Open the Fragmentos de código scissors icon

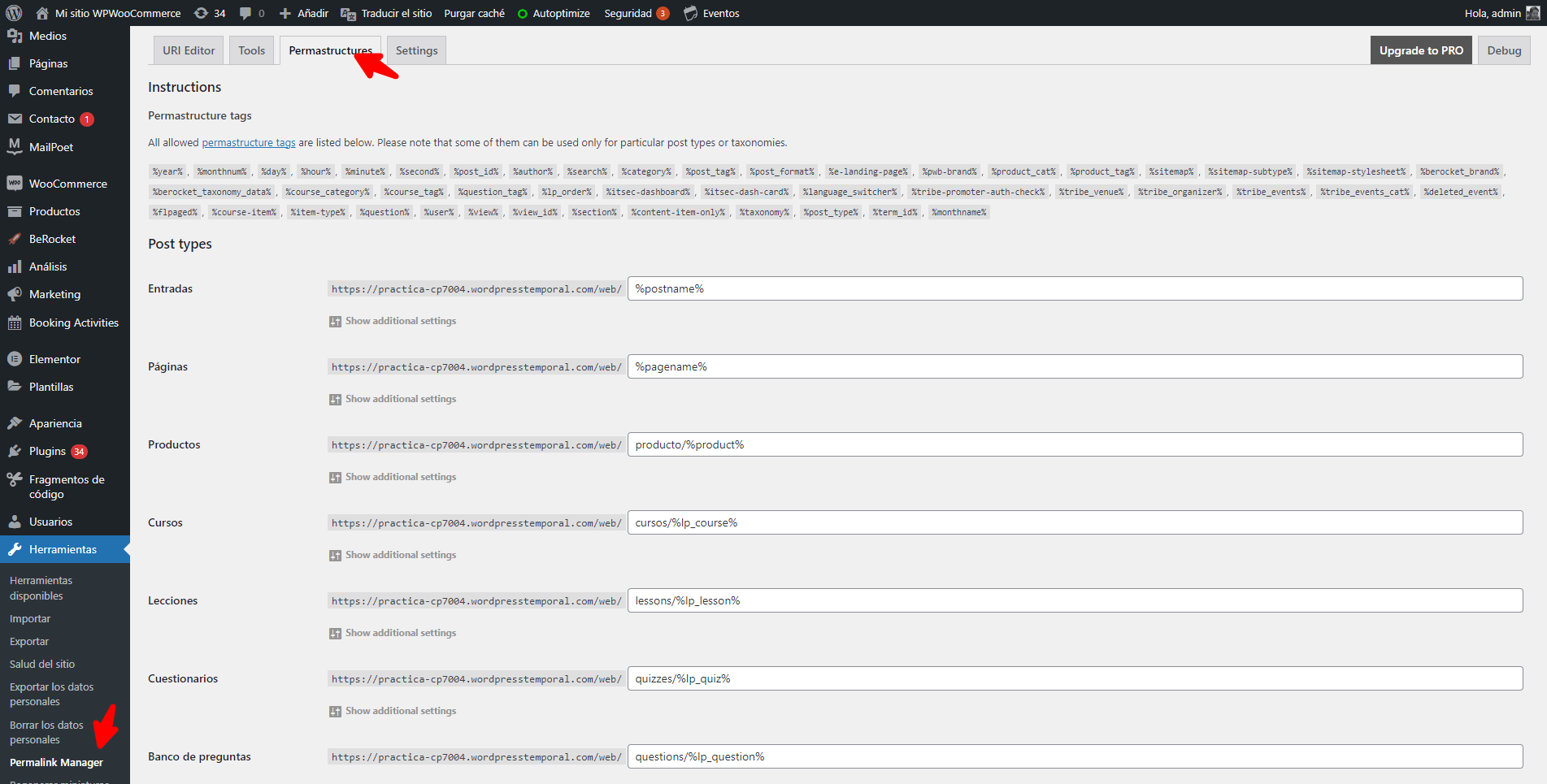15,479
